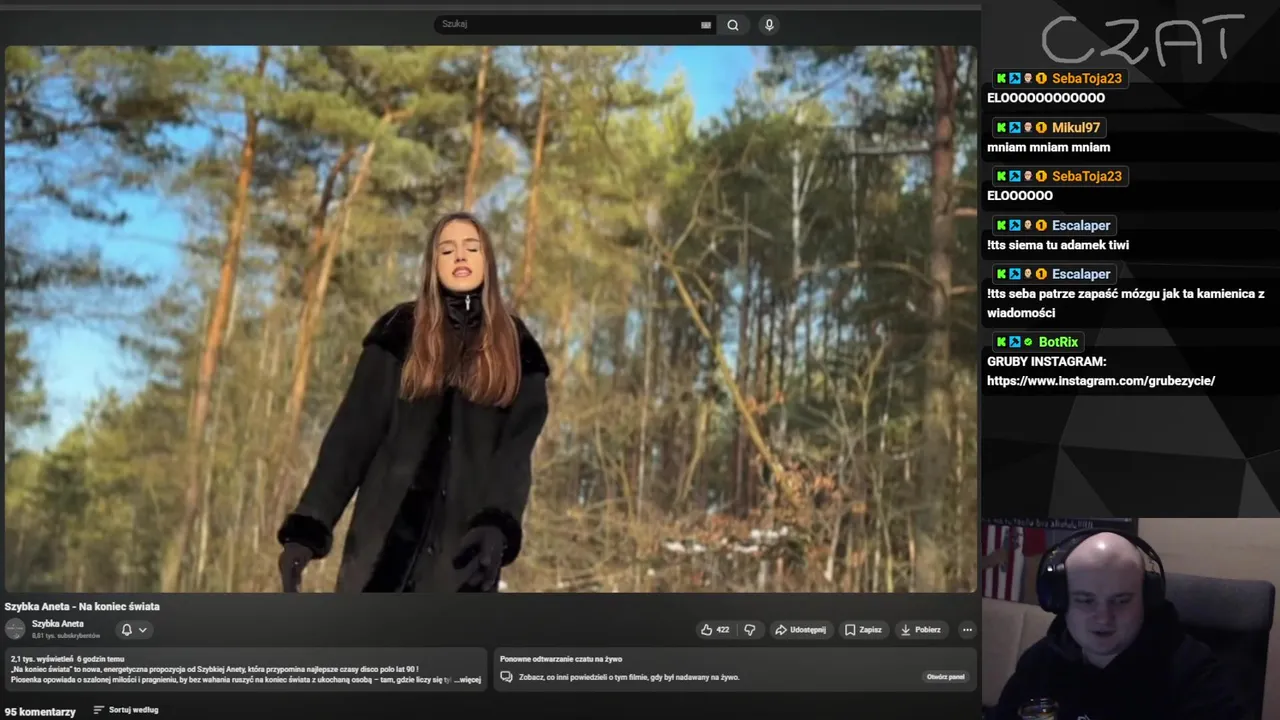Click video title Na koniec świata

click(x=82, y=607)
